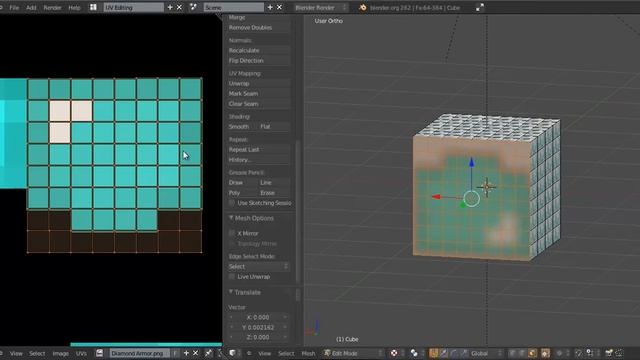
Task: Select the Scene name field
Action: click(x=233, y=7)
